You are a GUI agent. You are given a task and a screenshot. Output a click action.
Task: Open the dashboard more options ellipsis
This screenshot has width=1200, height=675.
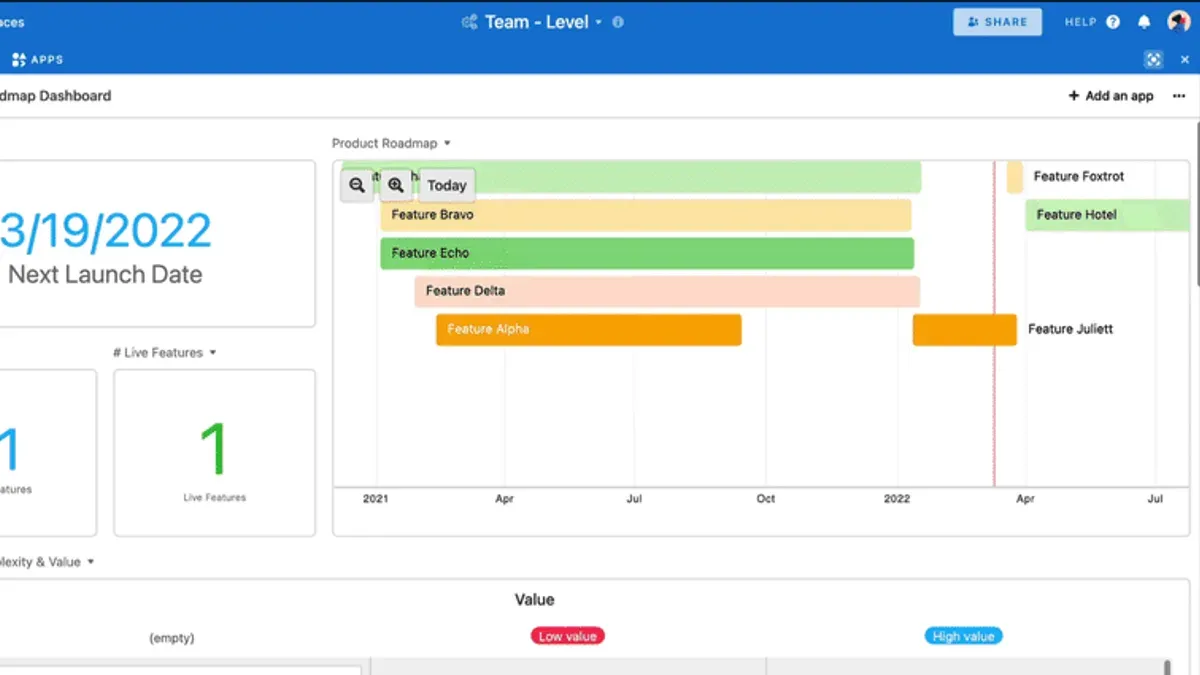click(1179, 96)
